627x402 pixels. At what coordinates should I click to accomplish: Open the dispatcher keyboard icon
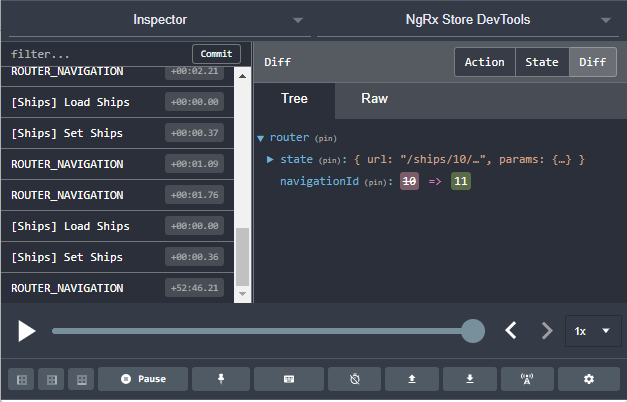pos(289,379)
